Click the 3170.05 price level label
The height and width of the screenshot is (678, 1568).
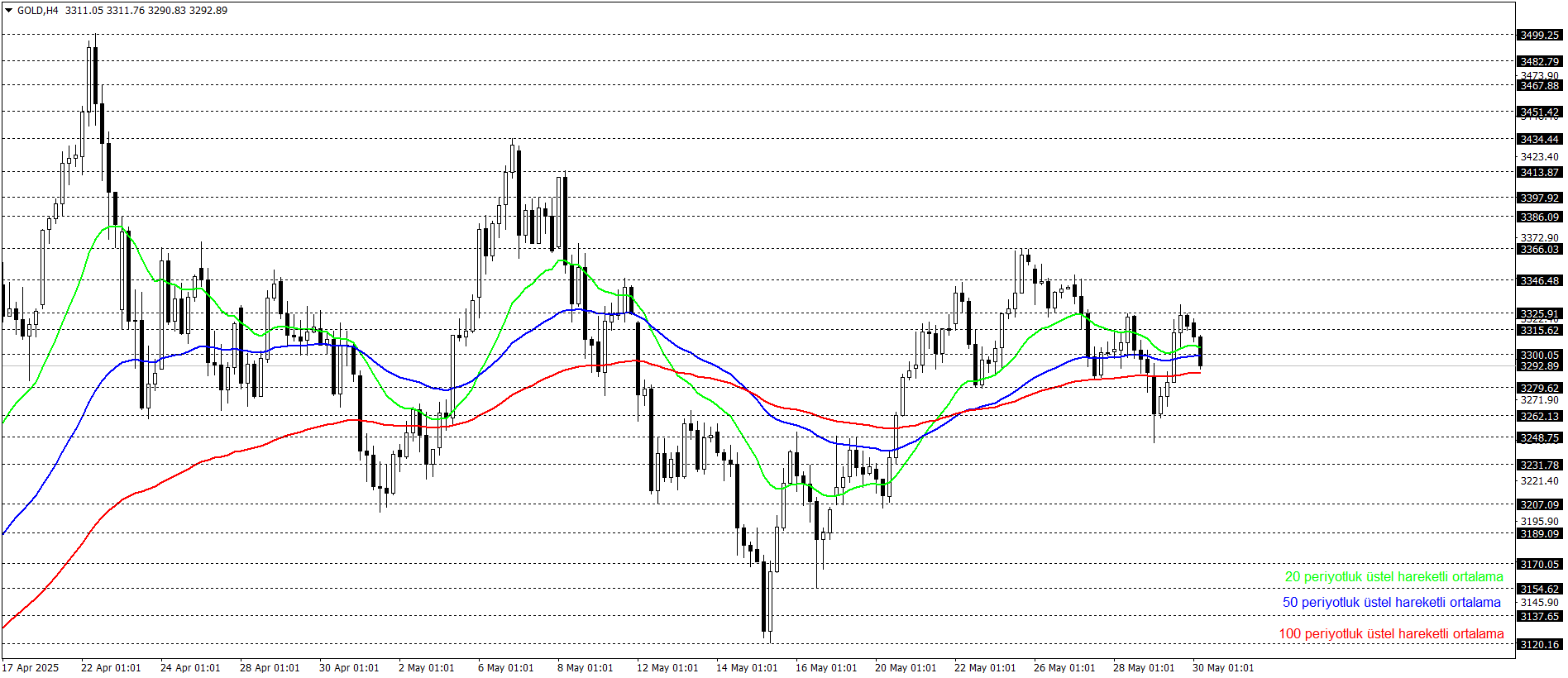pyautogui.click(x=1539, y=564)
